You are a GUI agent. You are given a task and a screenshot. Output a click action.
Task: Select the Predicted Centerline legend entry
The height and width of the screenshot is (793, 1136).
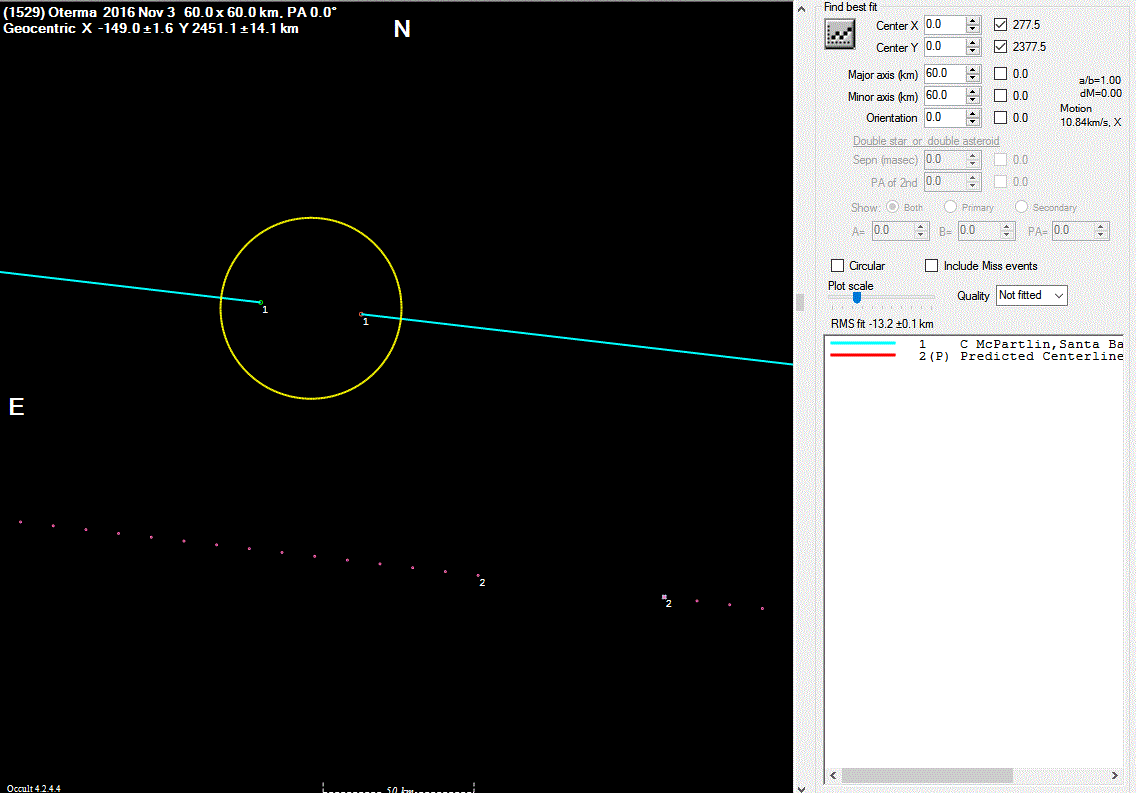tap(1040, 356)
